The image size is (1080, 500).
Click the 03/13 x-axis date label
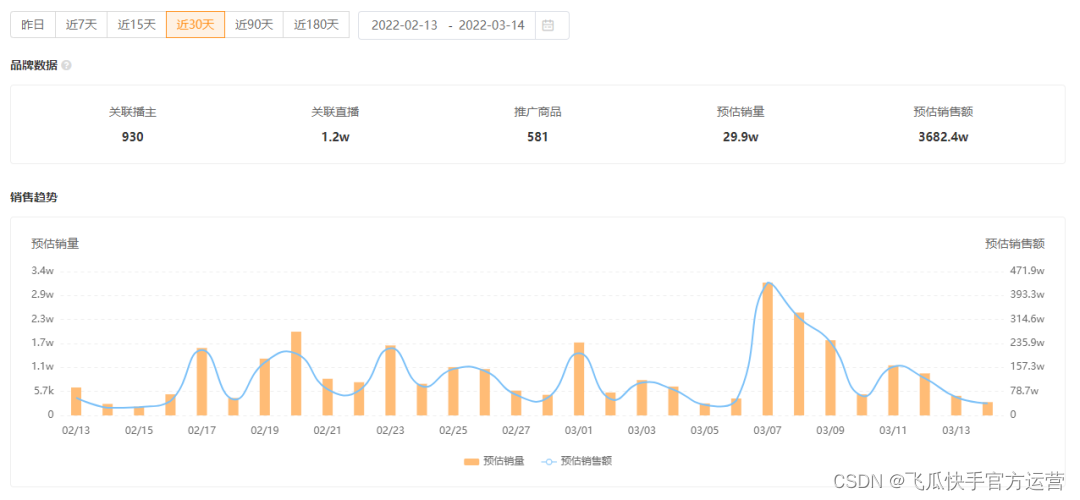click(956, 430)
